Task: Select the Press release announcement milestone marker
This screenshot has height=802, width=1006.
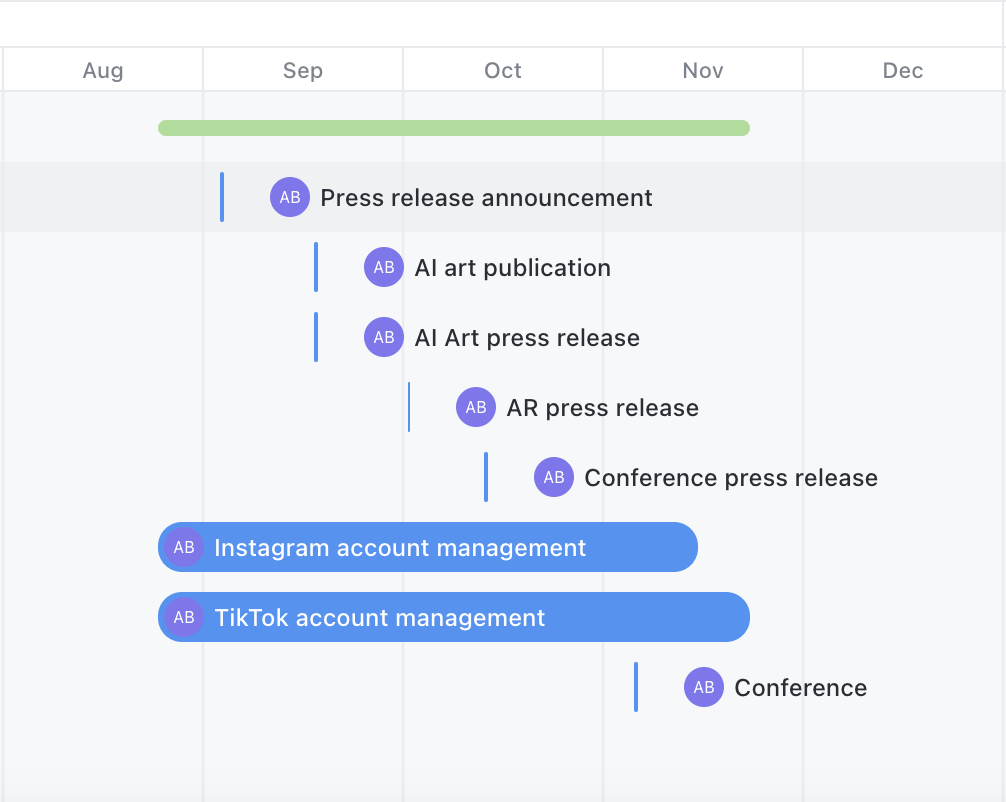Action: tap(222, 197)
